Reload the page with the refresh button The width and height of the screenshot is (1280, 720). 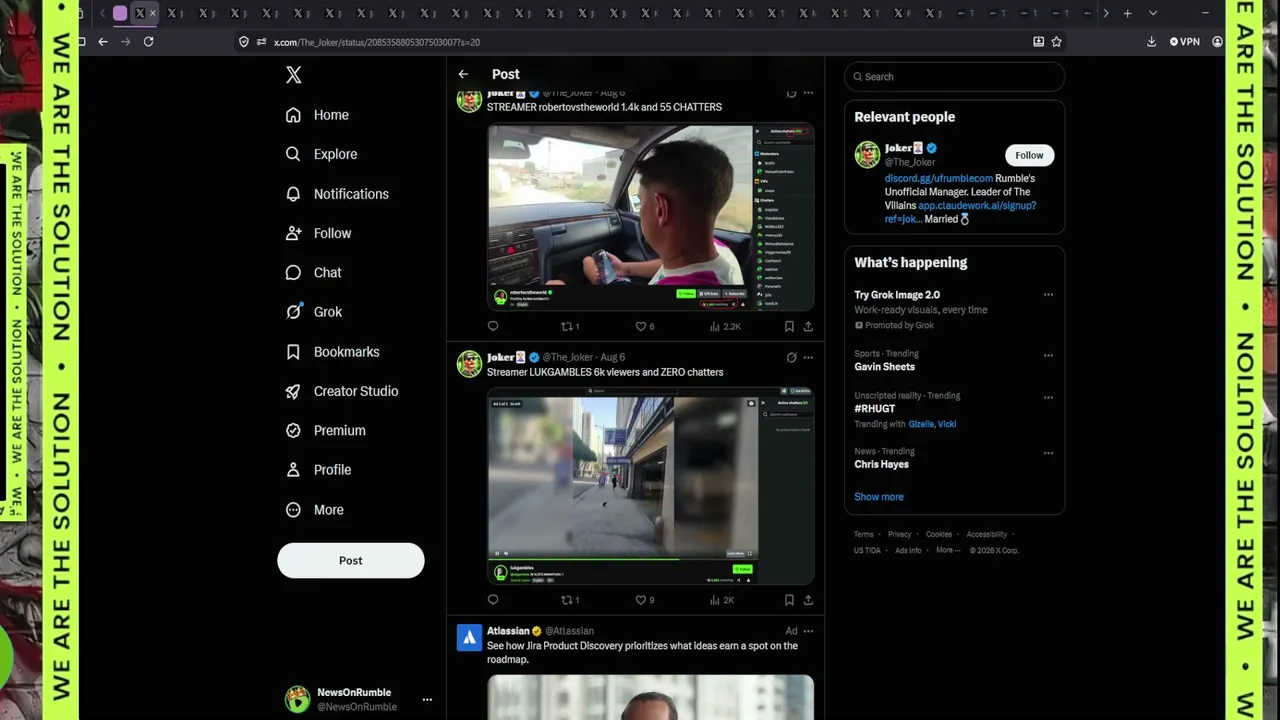(x=148, y=42)
